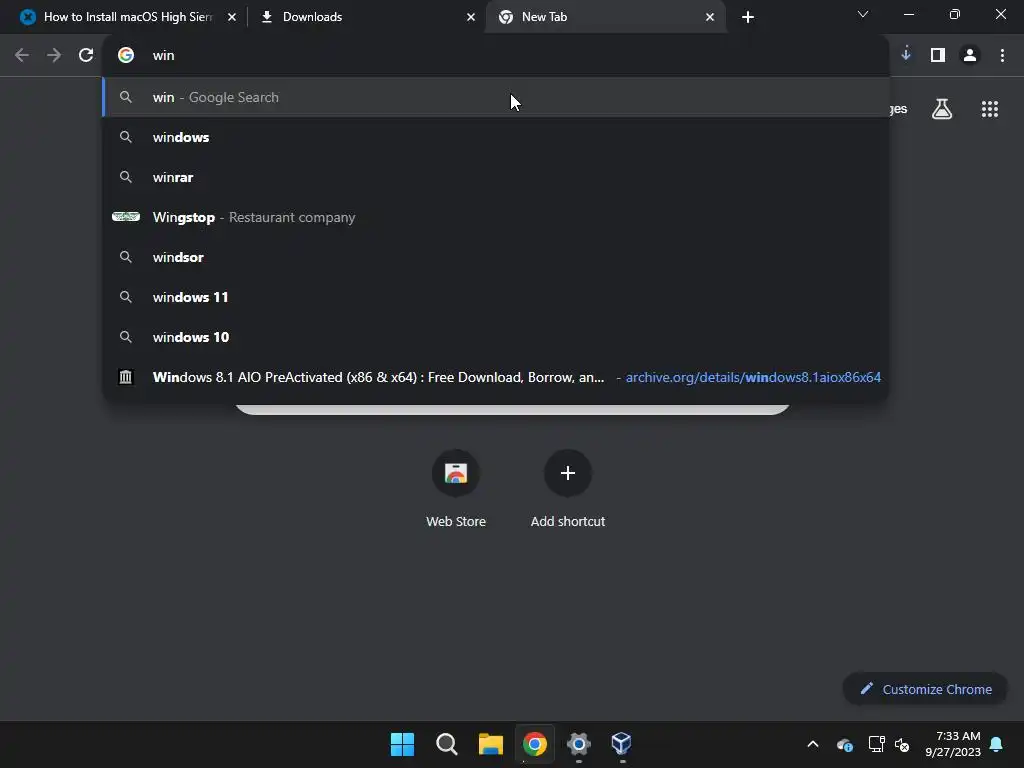This screenshot has height=768, width=1024.
Task: Open the Chrome profile icon
Action: (970, 56)
